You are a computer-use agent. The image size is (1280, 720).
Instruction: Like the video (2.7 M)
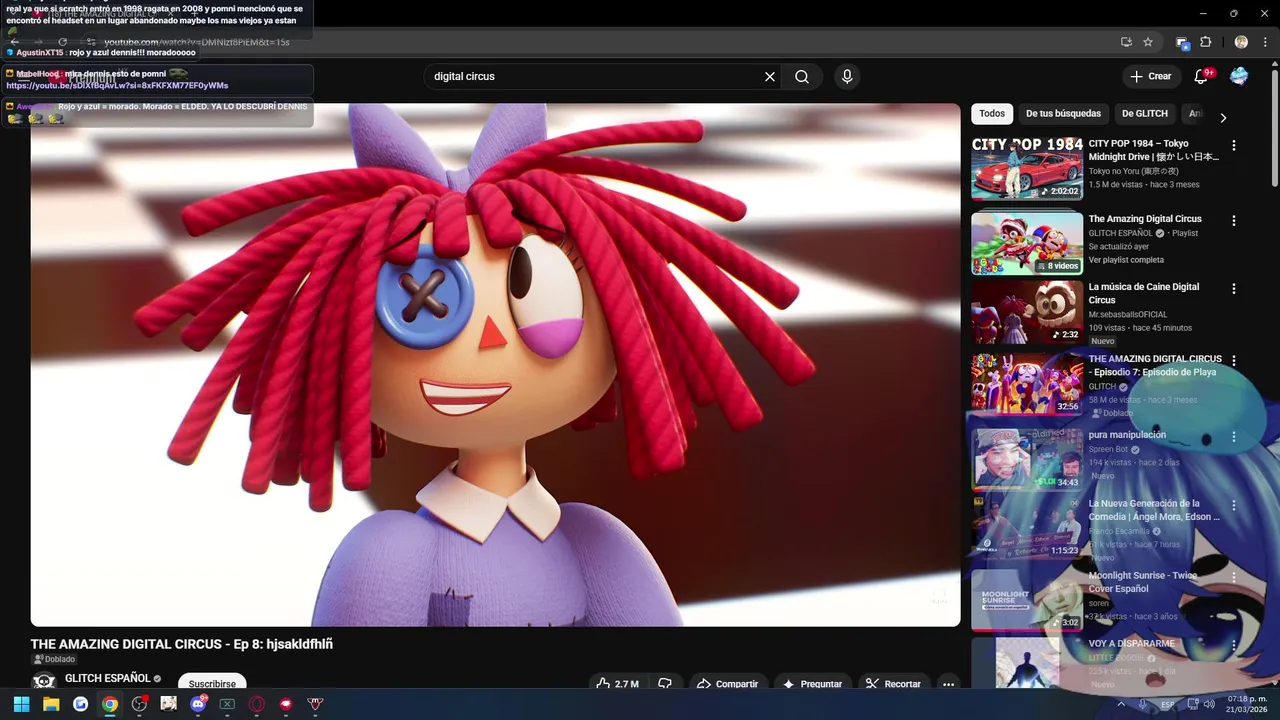tap(617, 683)
